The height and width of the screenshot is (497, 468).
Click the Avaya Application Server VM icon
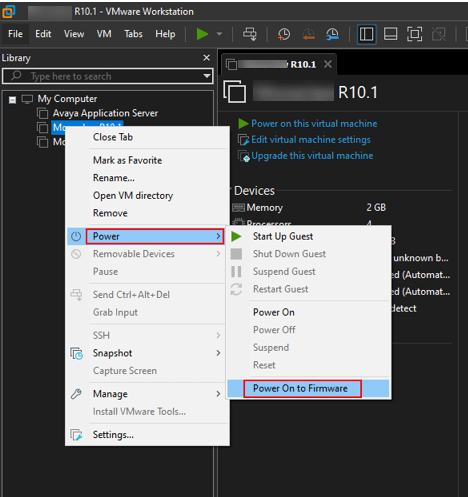click(42, 113)
